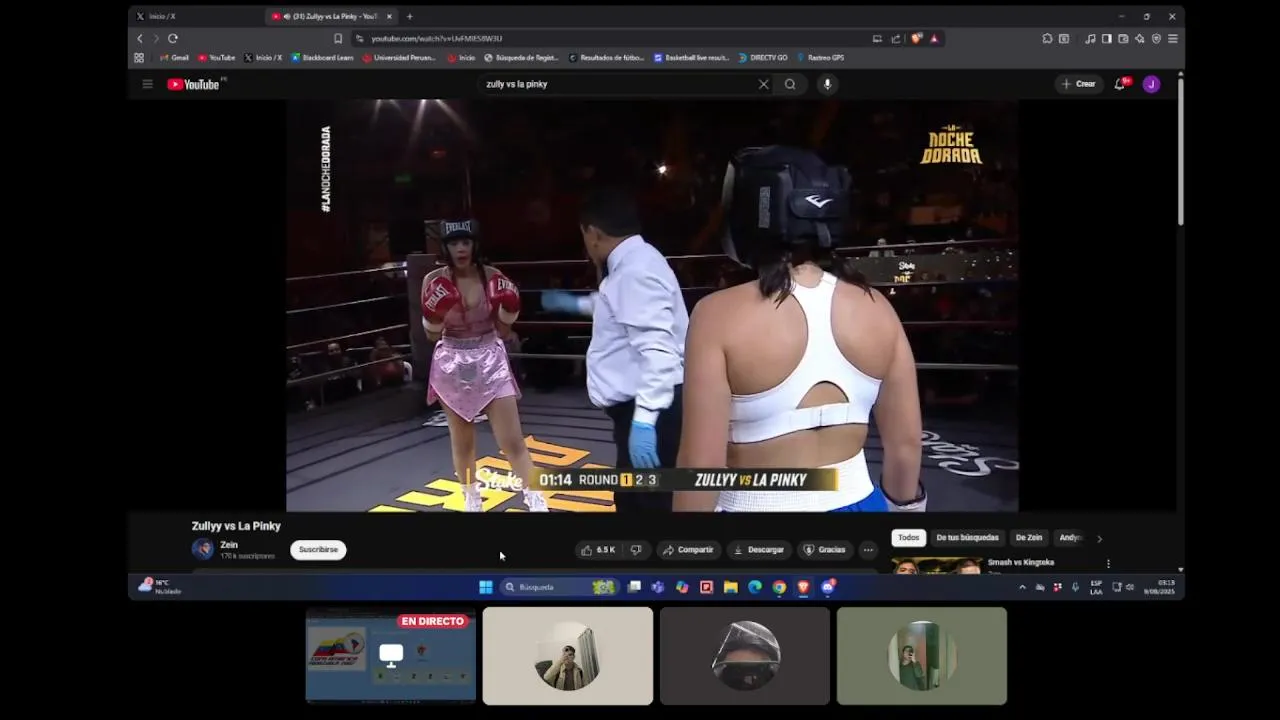
Task: Bookmark this page icon in address bar
Action: (338, 38)
